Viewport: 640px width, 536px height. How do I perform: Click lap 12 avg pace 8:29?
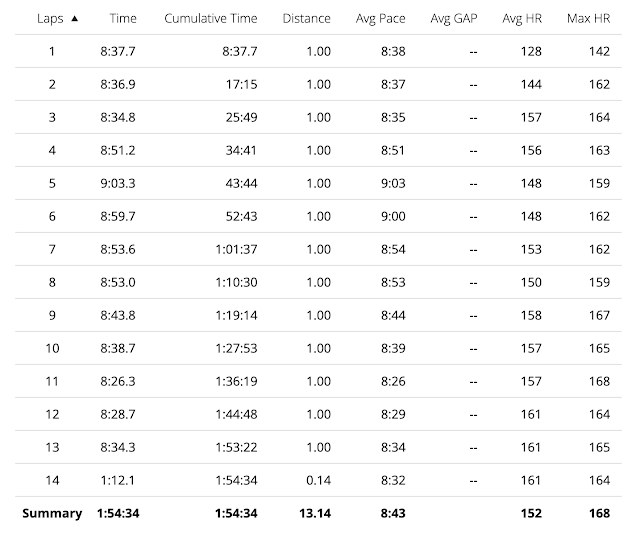click(x=392, y=414)
